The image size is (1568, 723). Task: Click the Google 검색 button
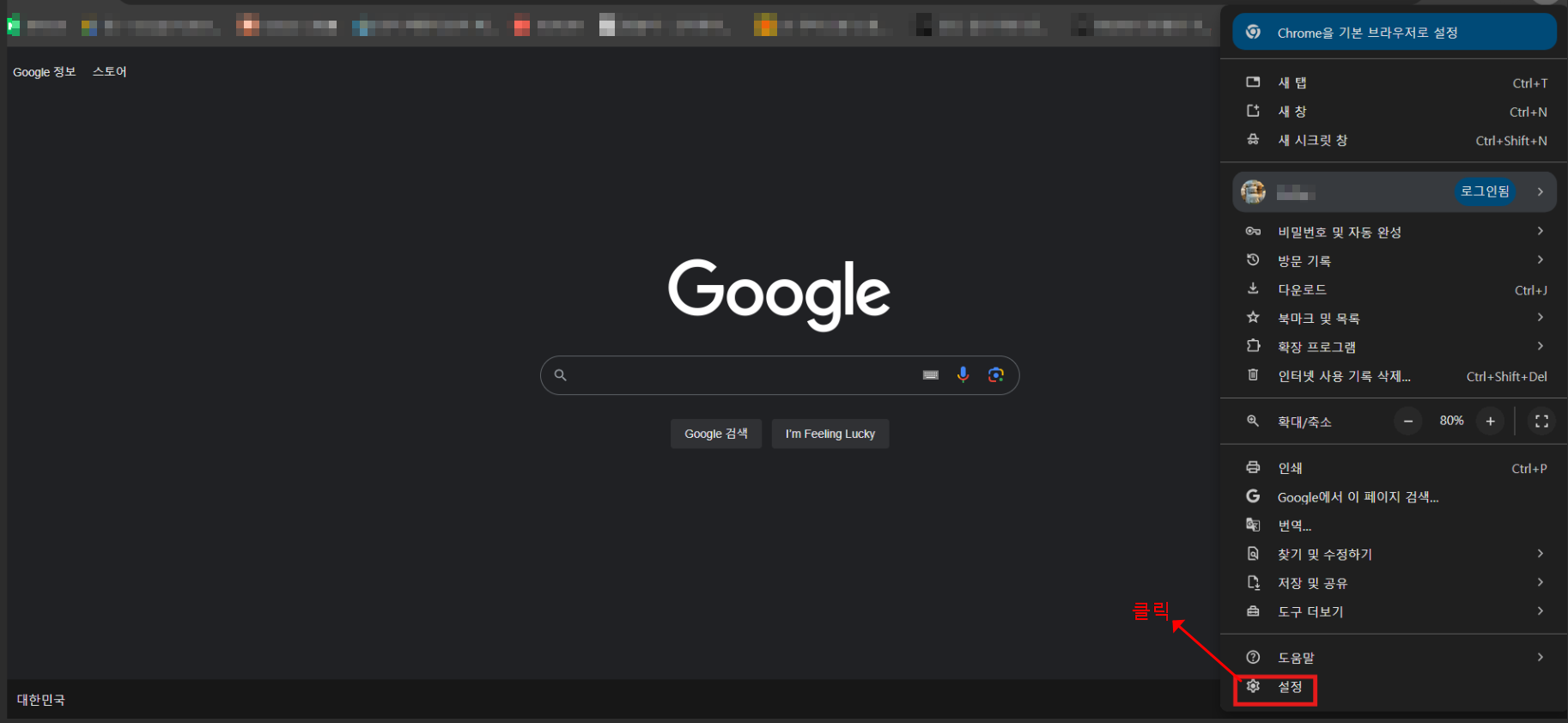tap(716, 434)
